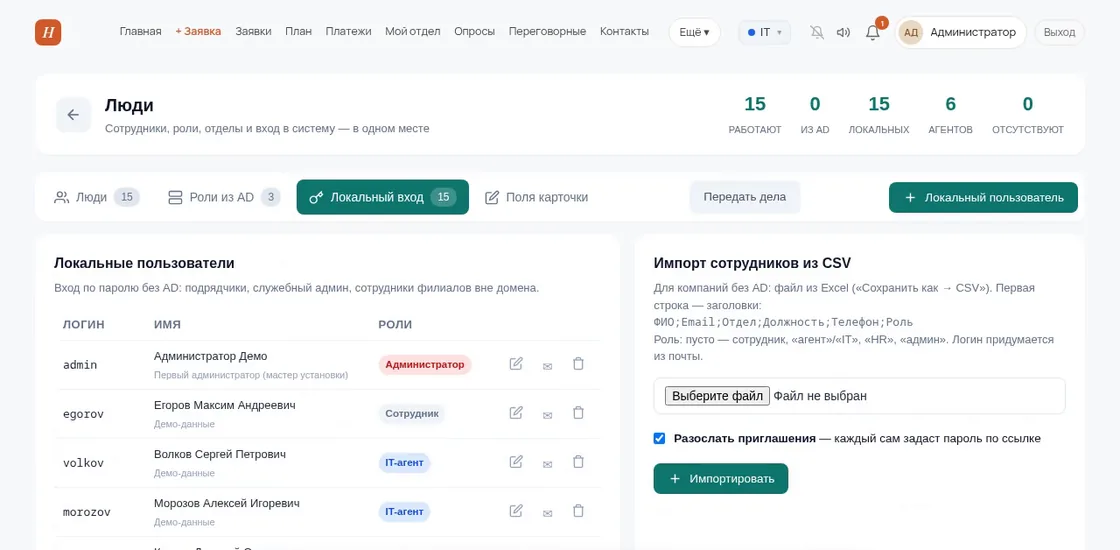Click the back arrow next to Люди
This screenshot has height=550, width=1120.
pyautogui.click(x=74, y=115)
